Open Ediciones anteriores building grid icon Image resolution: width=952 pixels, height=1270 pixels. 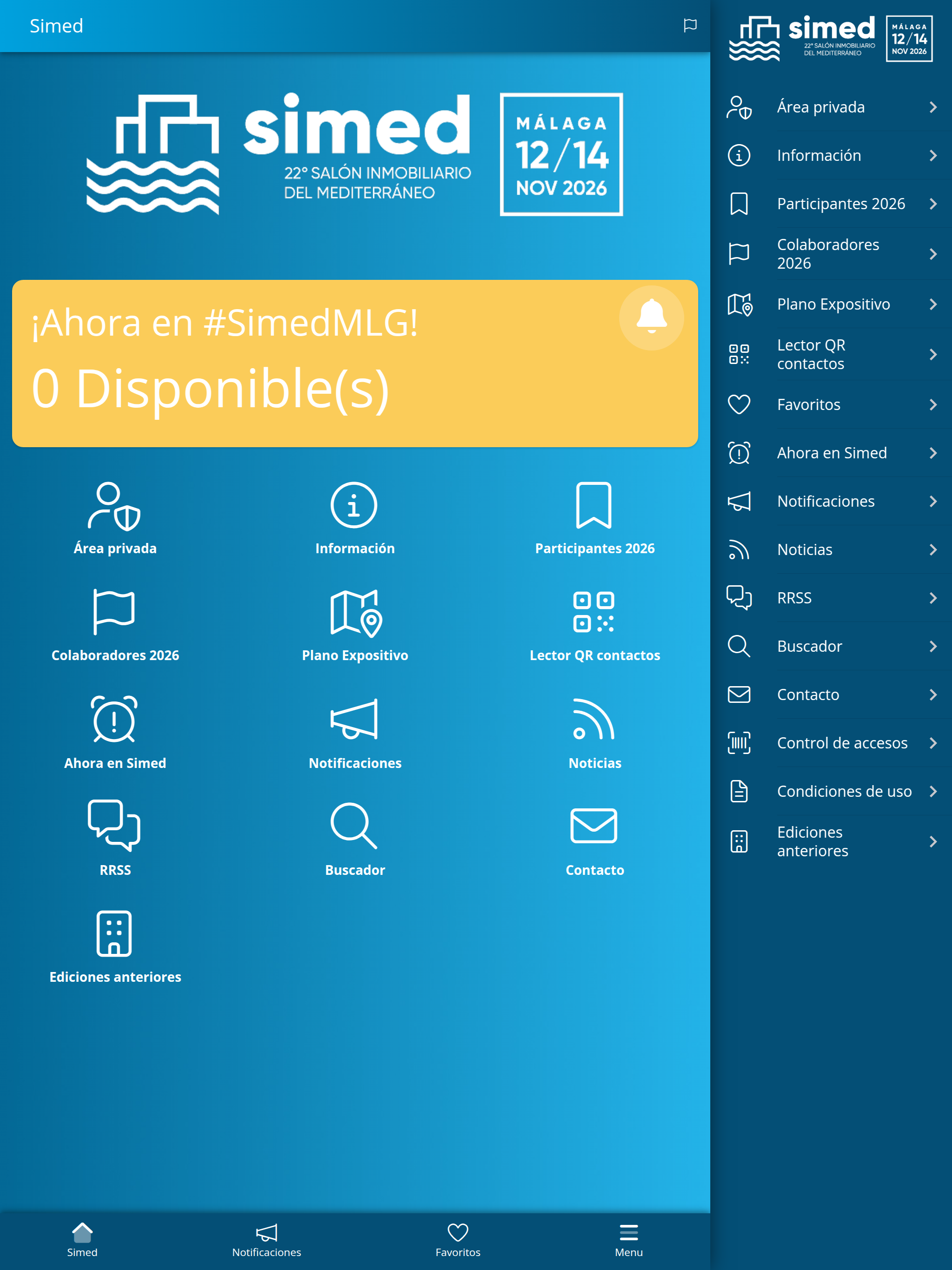(x=114, y=933)
